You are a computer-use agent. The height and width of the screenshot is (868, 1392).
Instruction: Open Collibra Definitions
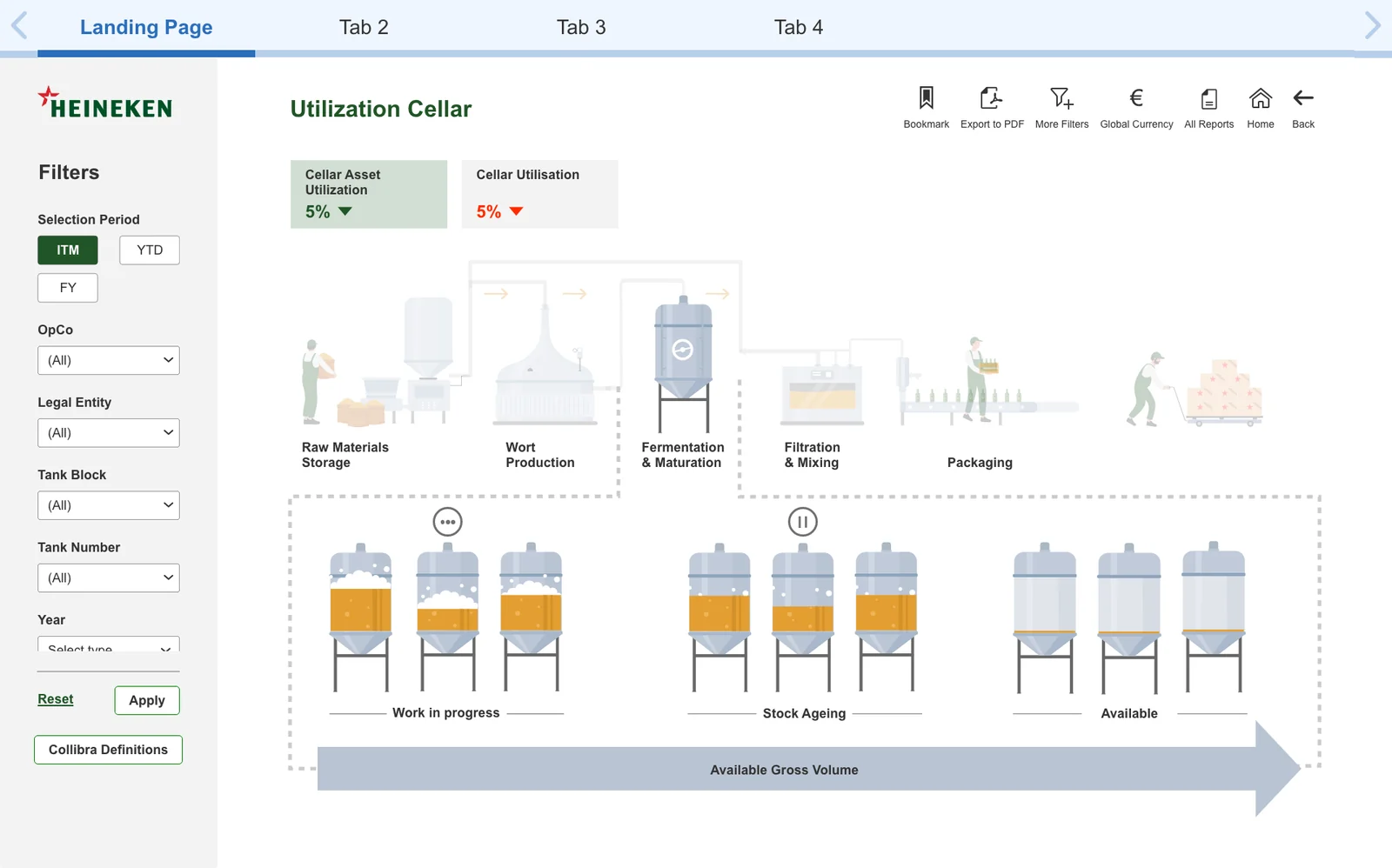(108, 750)
